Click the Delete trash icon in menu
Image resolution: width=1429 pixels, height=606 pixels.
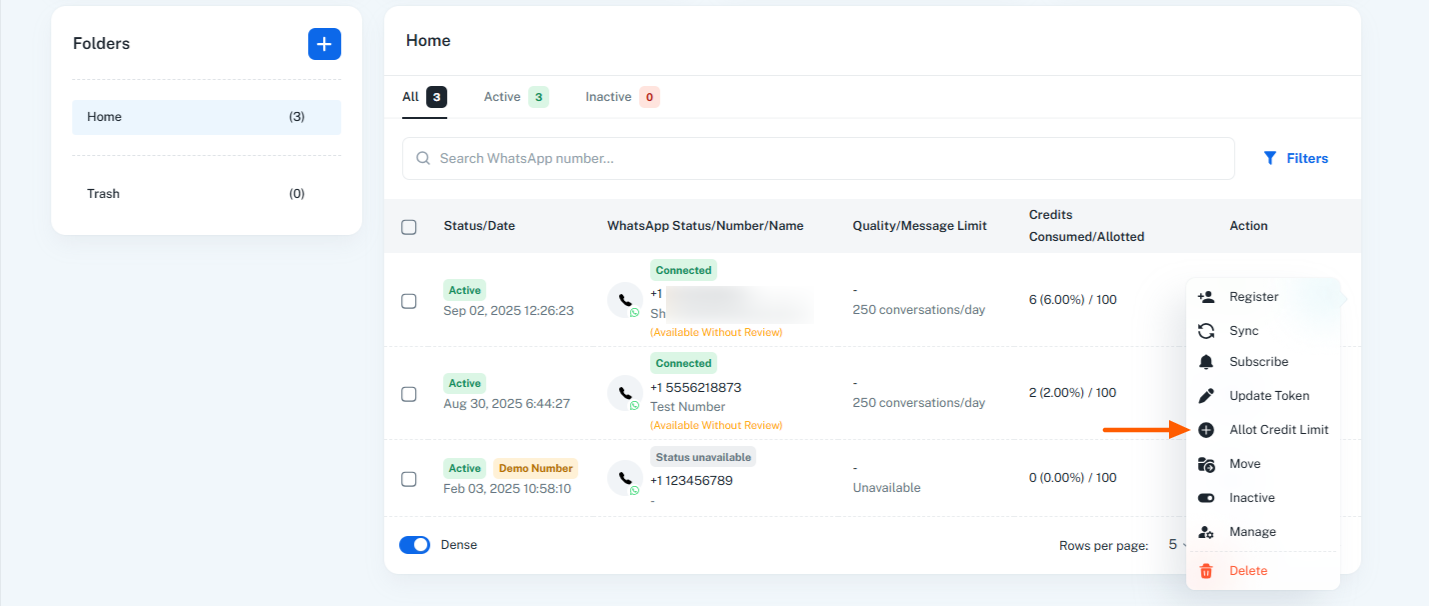[1206, 571]
